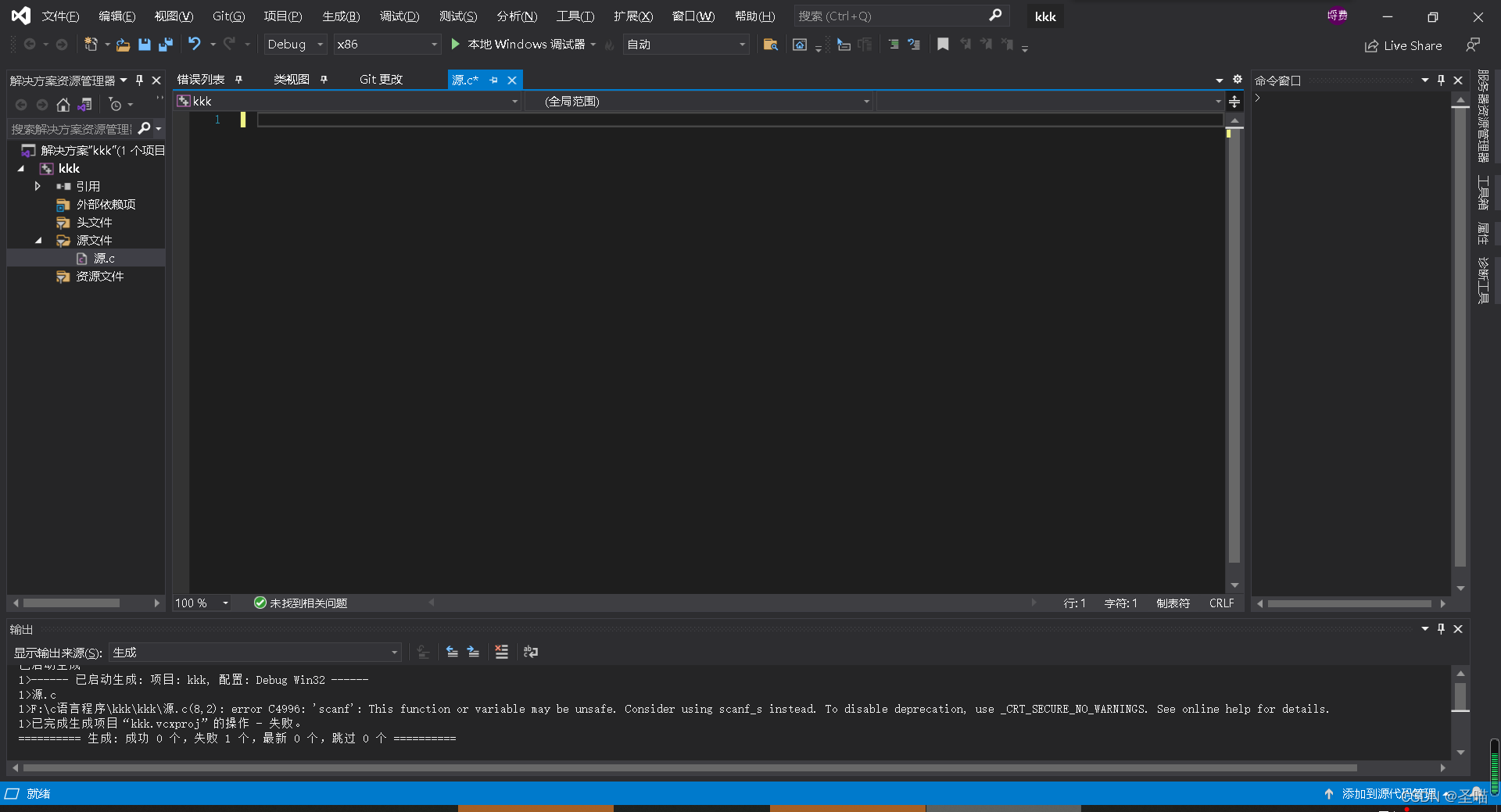Collapse the 源文件 folder node
Image resolution: width=1501 pixels, height=812 pixels.
pos(38,240)
